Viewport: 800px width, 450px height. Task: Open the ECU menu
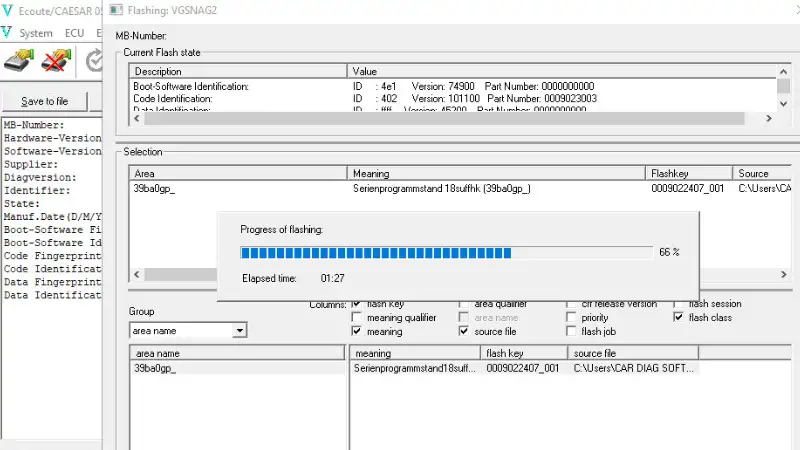(x=74, y=33)
